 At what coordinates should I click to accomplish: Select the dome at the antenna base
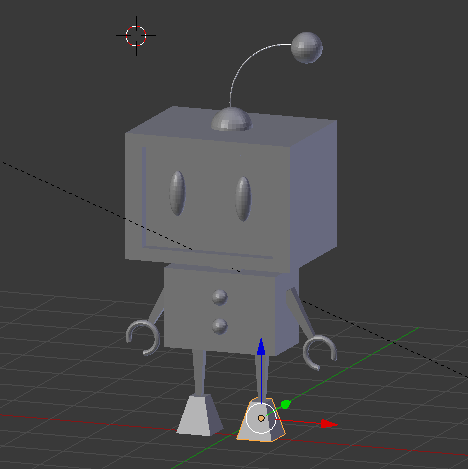coord(231,119)
